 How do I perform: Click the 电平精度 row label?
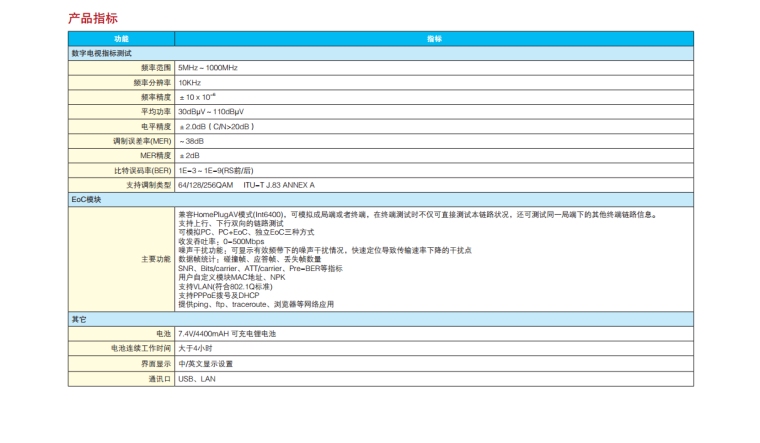157,127
